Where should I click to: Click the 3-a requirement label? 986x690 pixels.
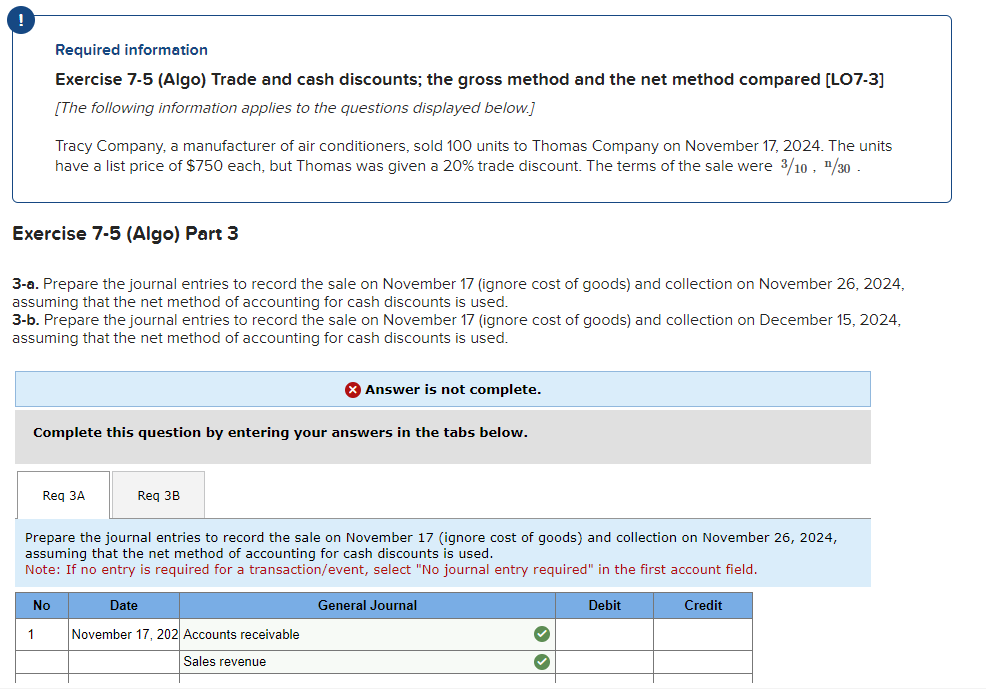click(x=25, y=284)
